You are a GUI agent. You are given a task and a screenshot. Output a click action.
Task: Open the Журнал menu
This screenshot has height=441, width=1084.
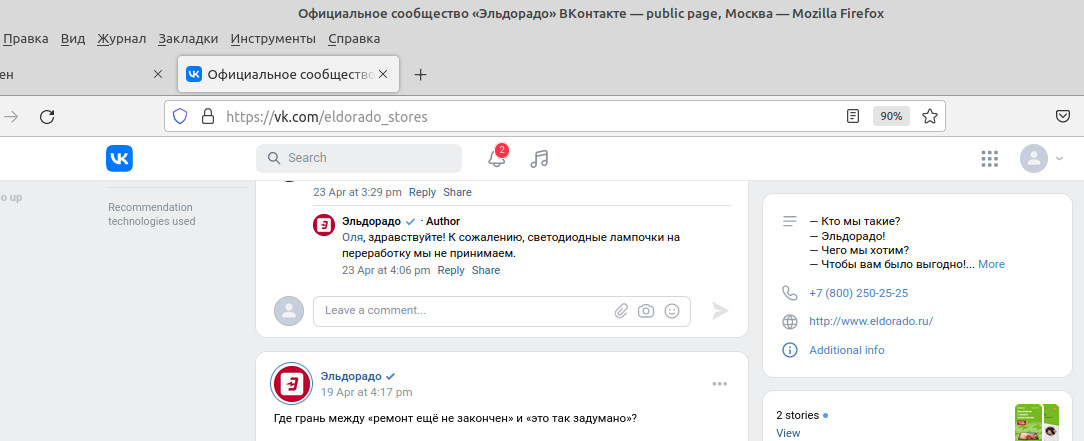coord(122,39)
